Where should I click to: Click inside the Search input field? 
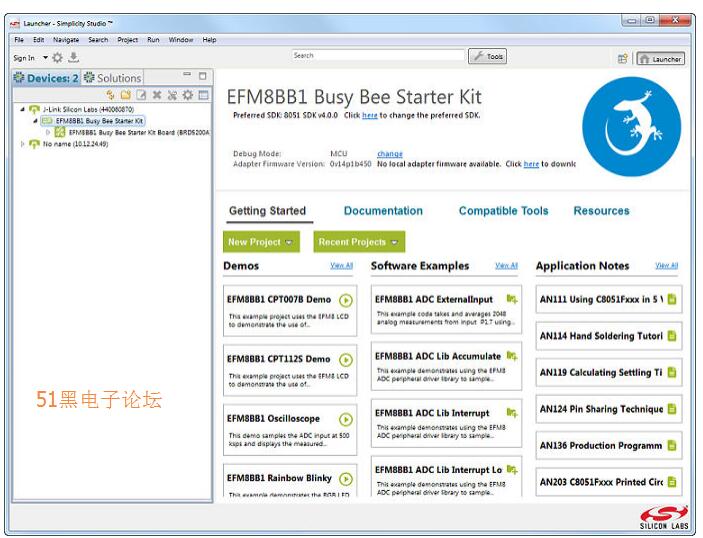(378, 56)
